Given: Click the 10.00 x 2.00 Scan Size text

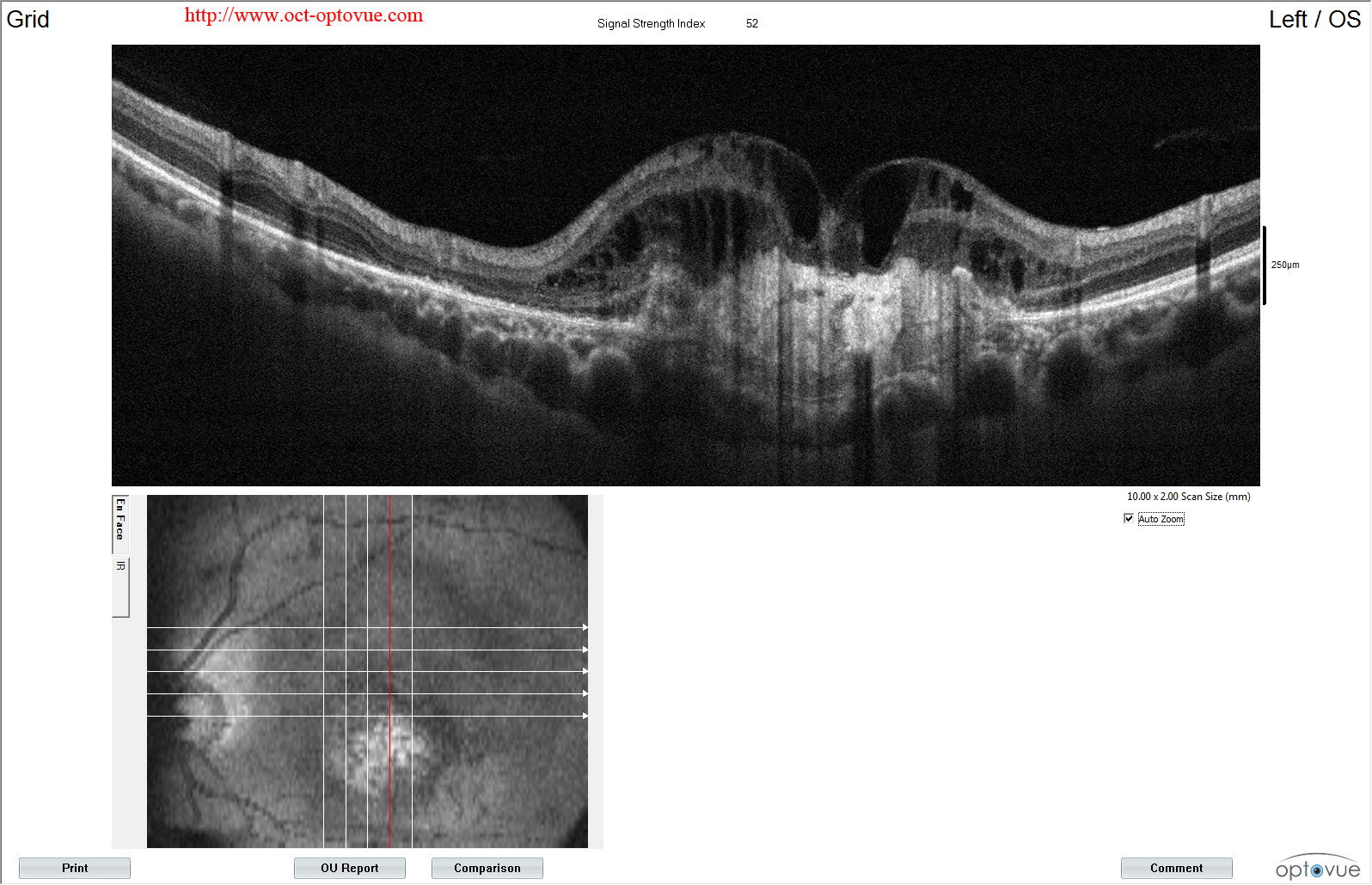Looking at the screenshot, I should pos(1188,497).
